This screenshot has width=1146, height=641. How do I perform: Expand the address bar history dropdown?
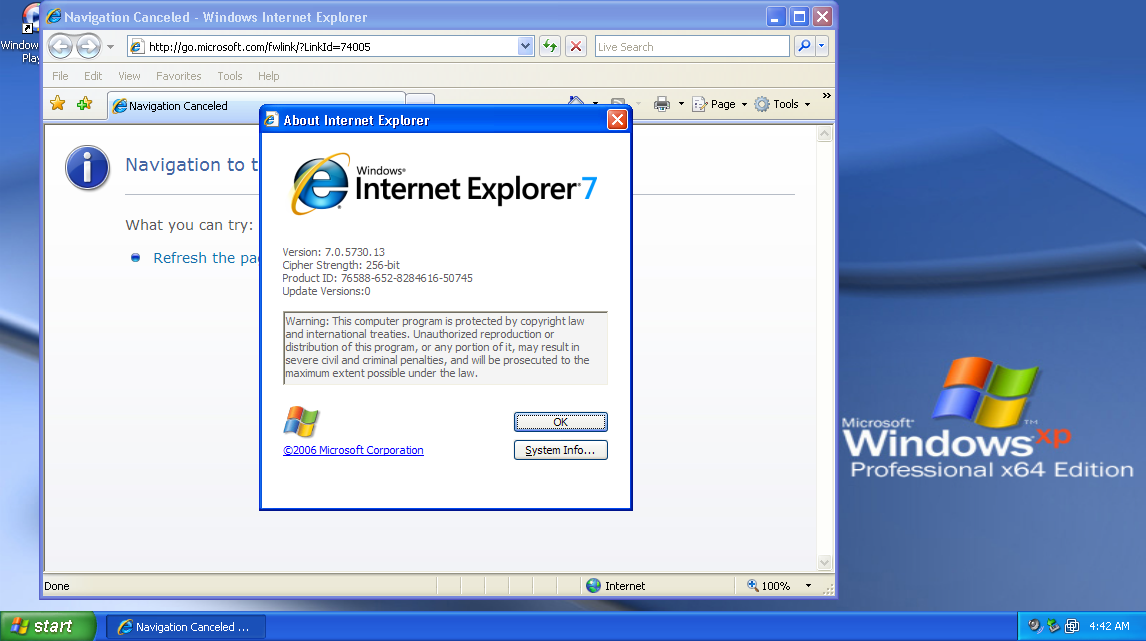coord(525,47)
